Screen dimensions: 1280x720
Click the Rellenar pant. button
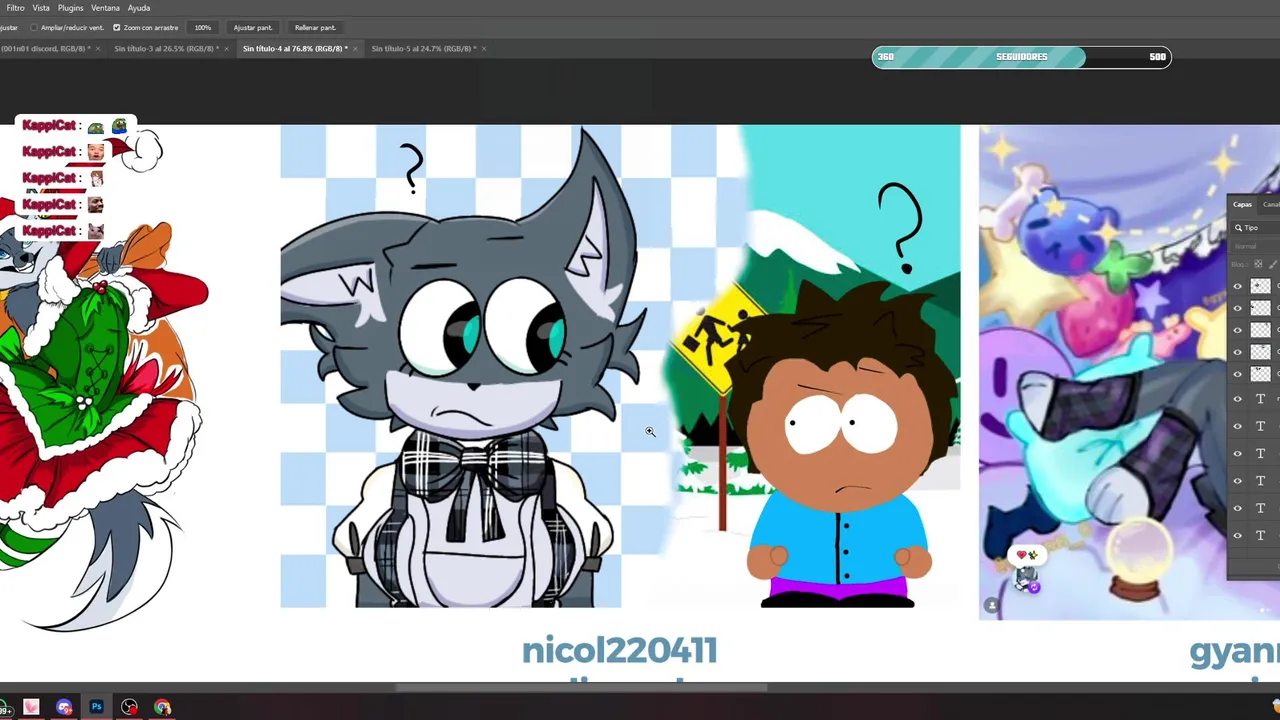point(315,28)
